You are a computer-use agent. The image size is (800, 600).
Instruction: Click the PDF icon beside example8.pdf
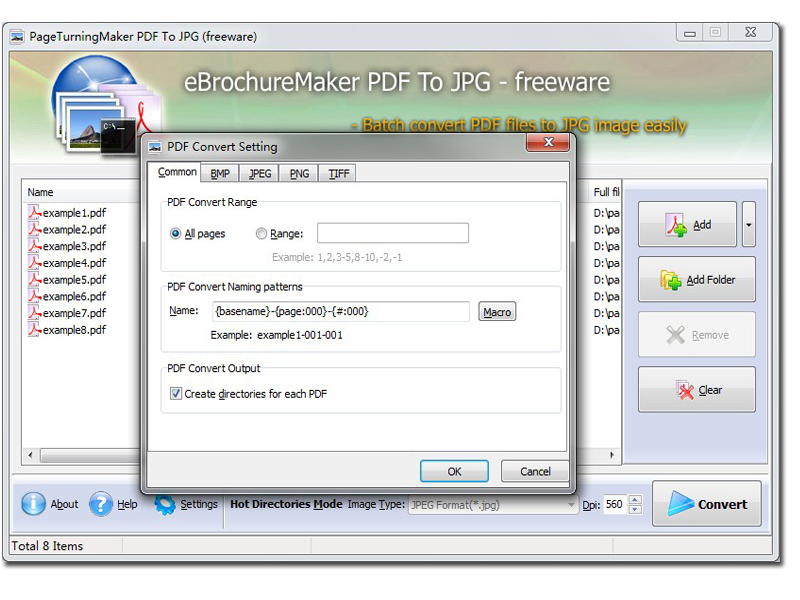34,330
